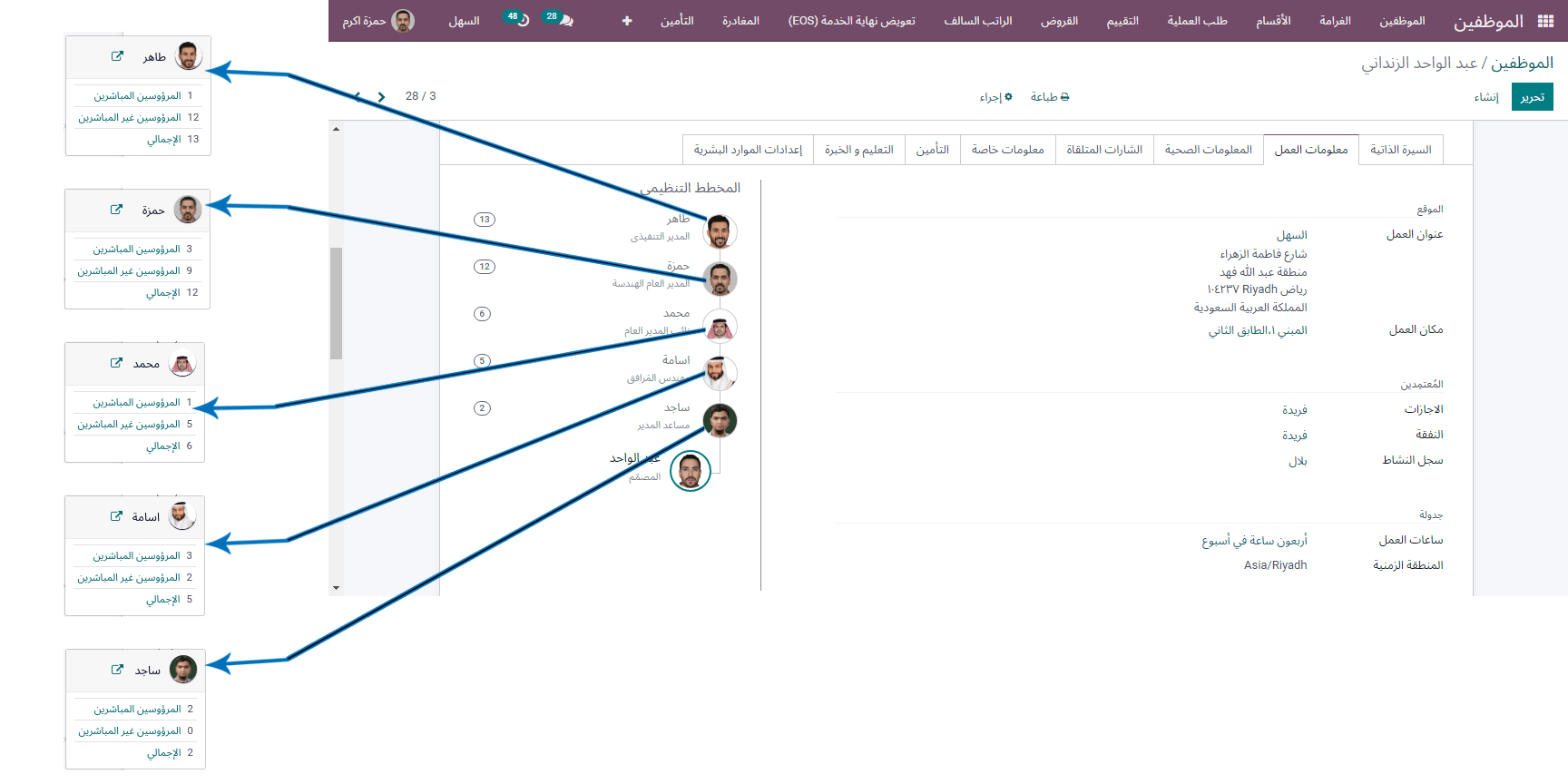The height and width of the screenshot is (784, 1568).
Task: Click الإجمالي in the محمد card
Action: [x=163, y=446]
